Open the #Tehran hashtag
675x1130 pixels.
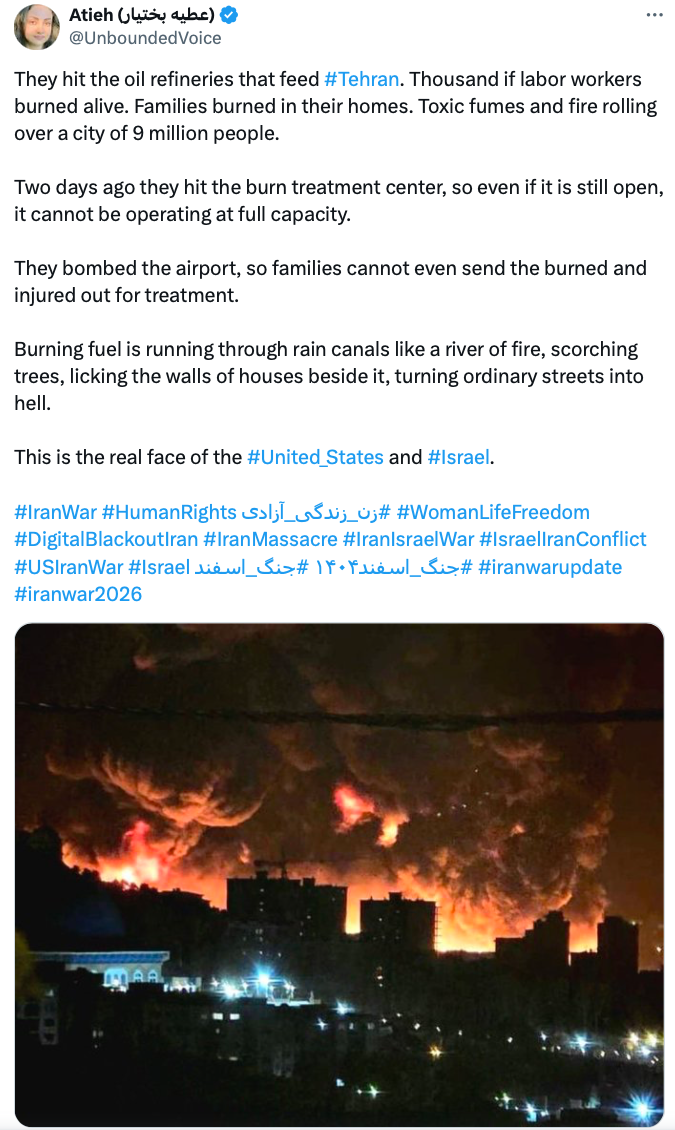coord(361,79)
